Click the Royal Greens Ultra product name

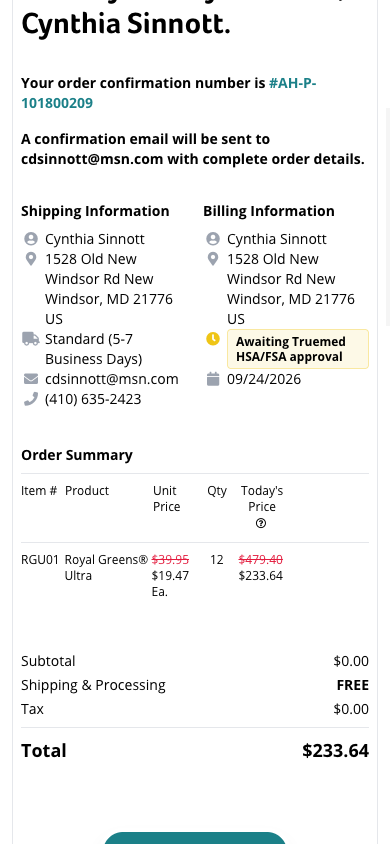pyautogui.click(x=106, y=567)
